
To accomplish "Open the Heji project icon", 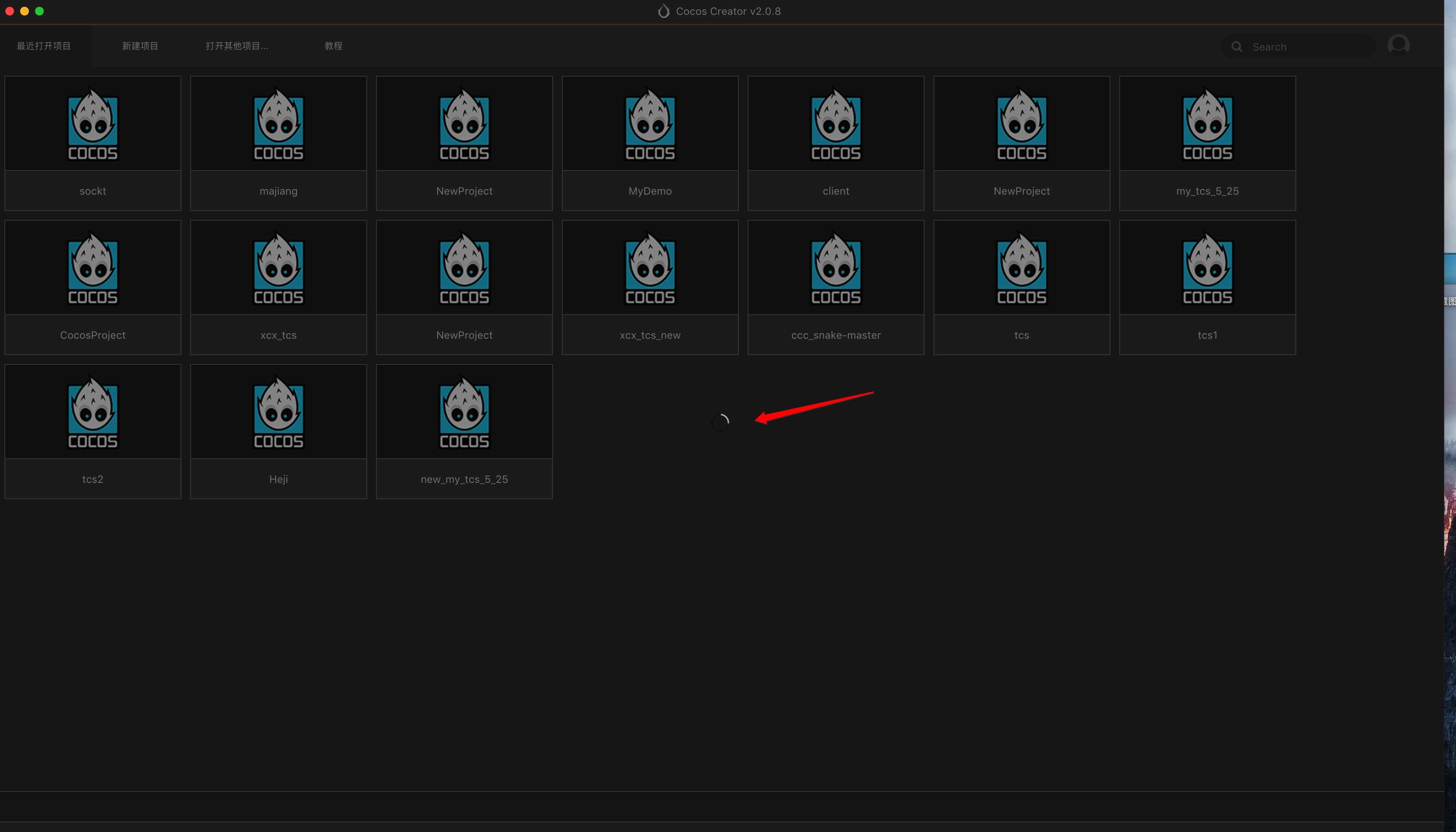I will click(278, 412).
